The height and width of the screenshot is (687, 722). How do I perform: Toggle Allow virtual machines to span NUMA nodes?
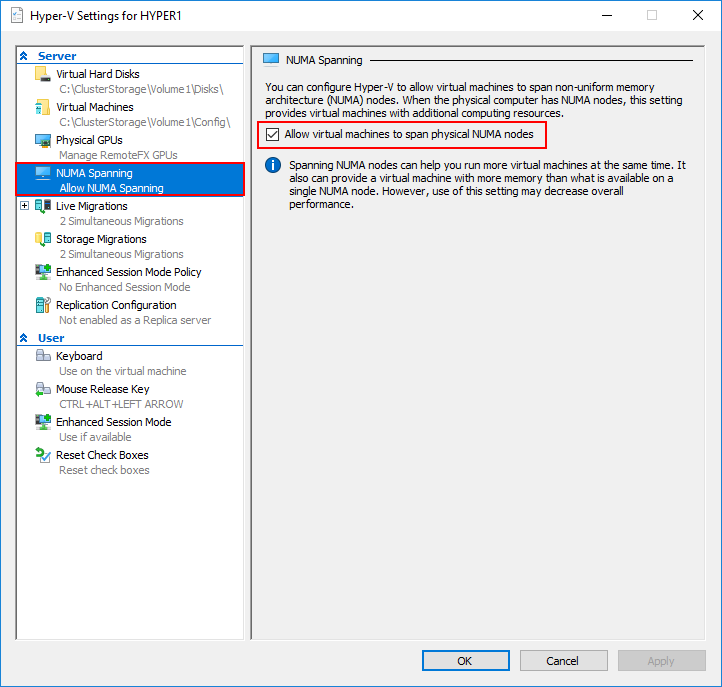click(x=273, y=134)
